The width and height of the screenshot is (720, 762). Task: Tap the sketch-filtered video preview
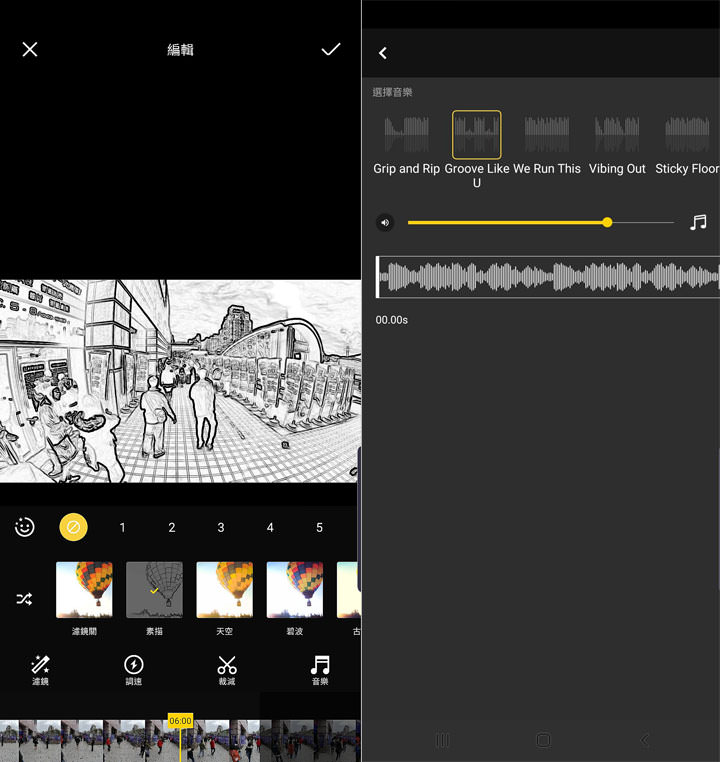click(x=180, y=381)
